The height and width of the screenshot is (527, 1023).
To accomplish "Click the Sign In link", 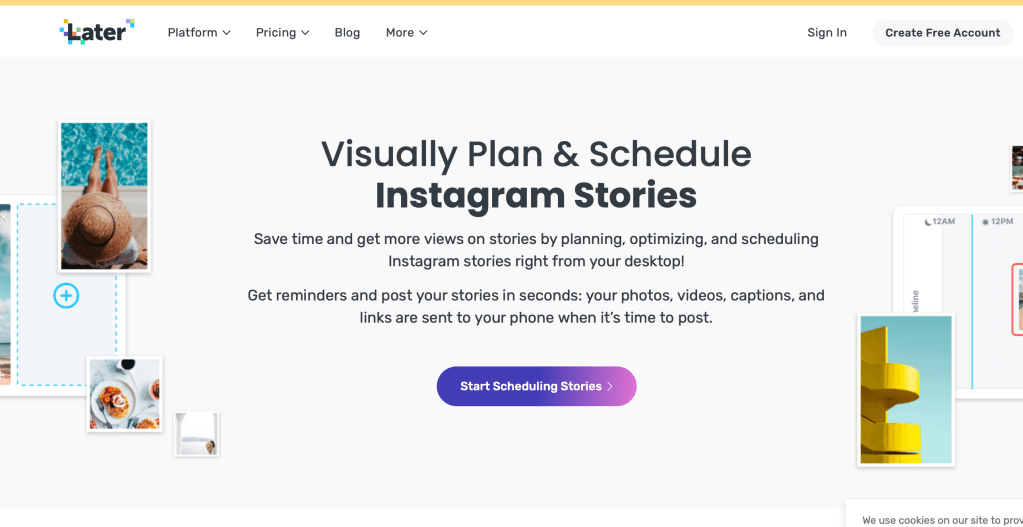I will coord(827,33).
